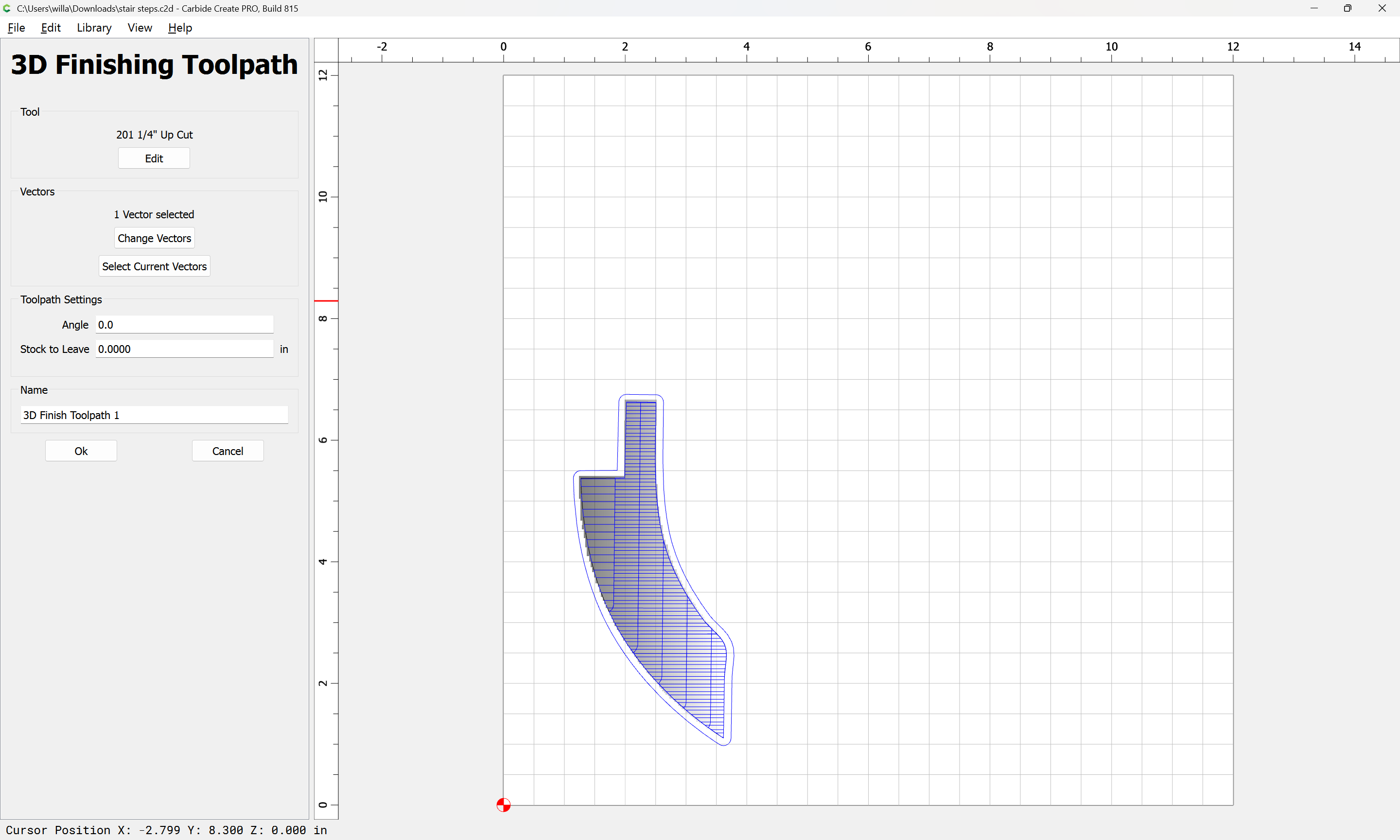Viewport: 1400px width, 840px height.
Task: Confirm toolpath with Ok button
Action: pyautogui.click(x=81, y=451)
